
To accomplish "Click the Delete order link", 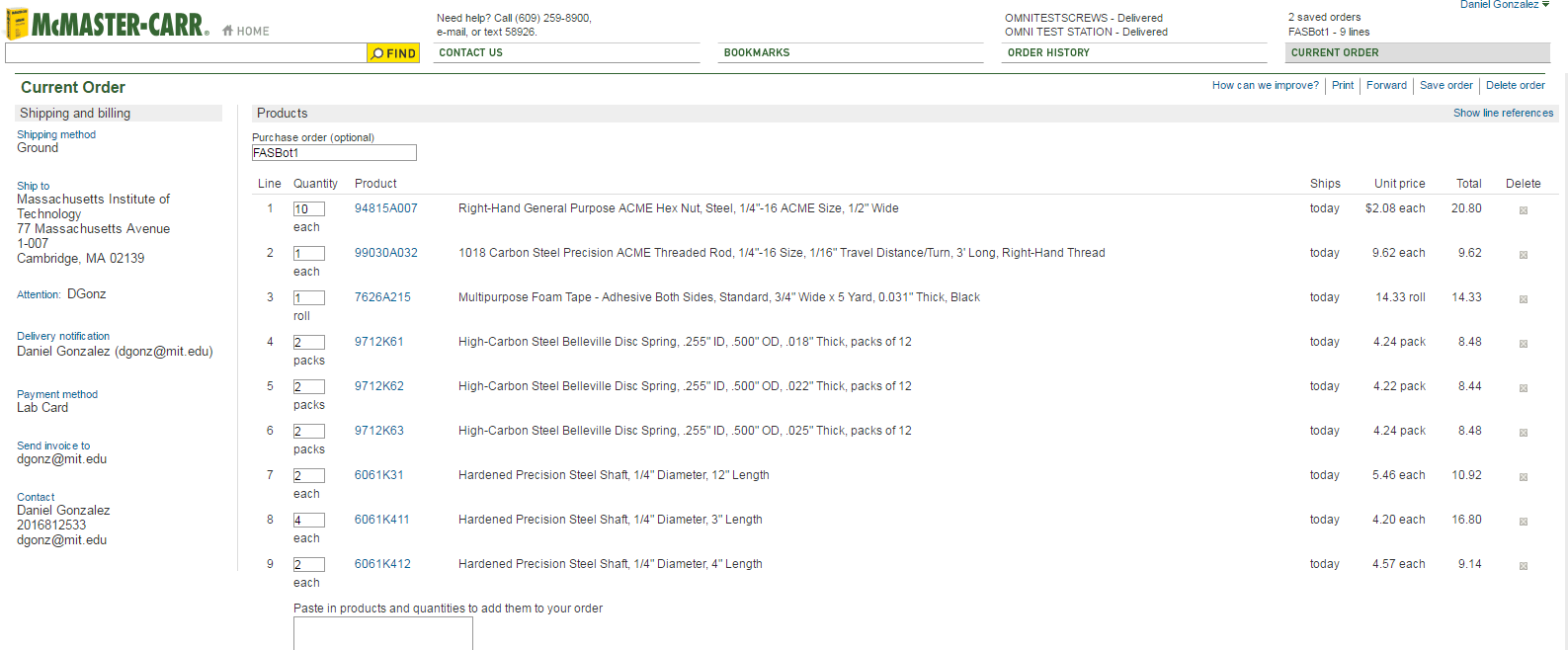I will pyautogui.click(x=1516, y=85).
